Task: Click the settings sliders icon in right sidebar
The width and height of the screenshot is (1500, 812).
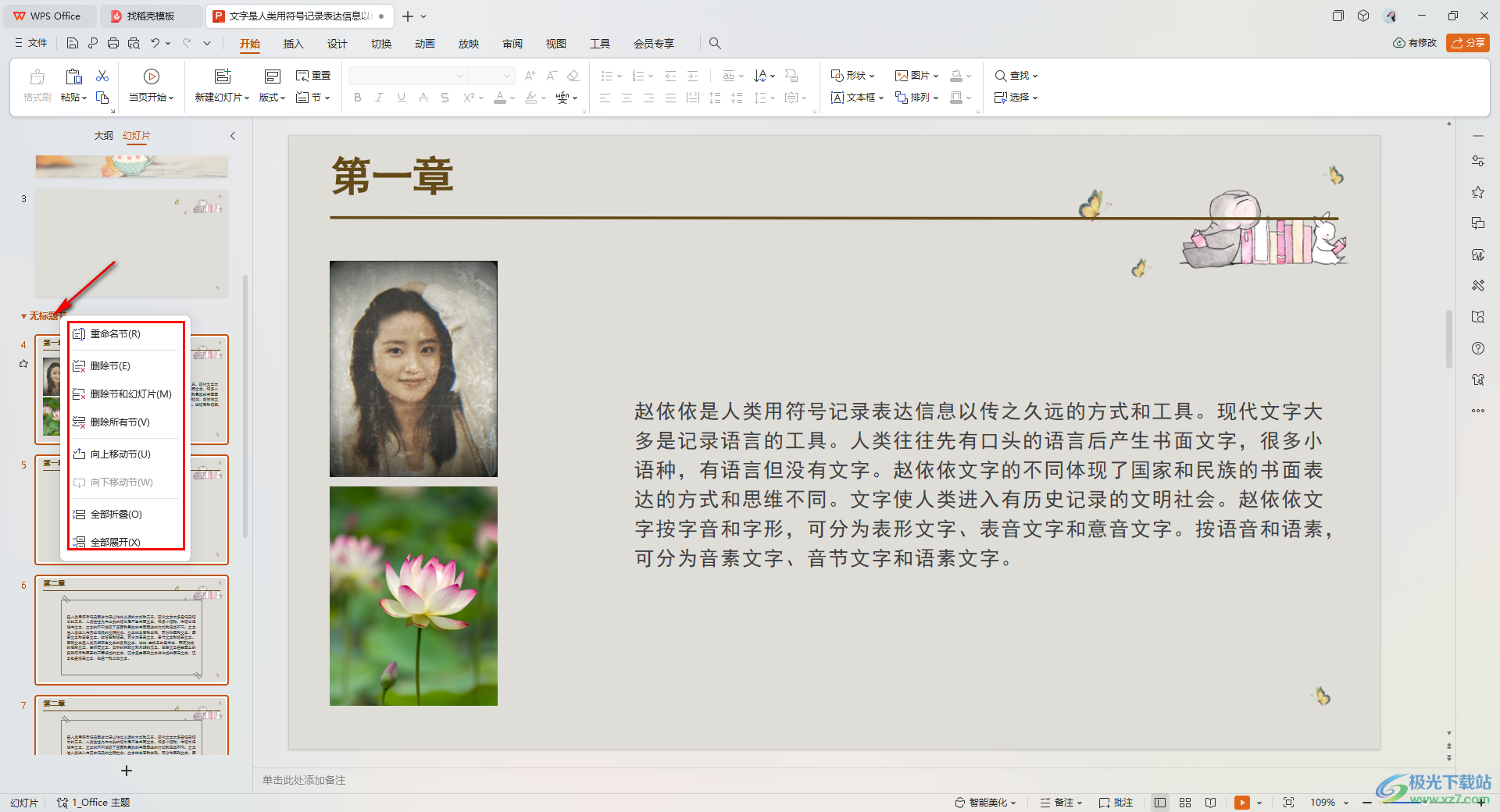Action: coord(1478,161)
